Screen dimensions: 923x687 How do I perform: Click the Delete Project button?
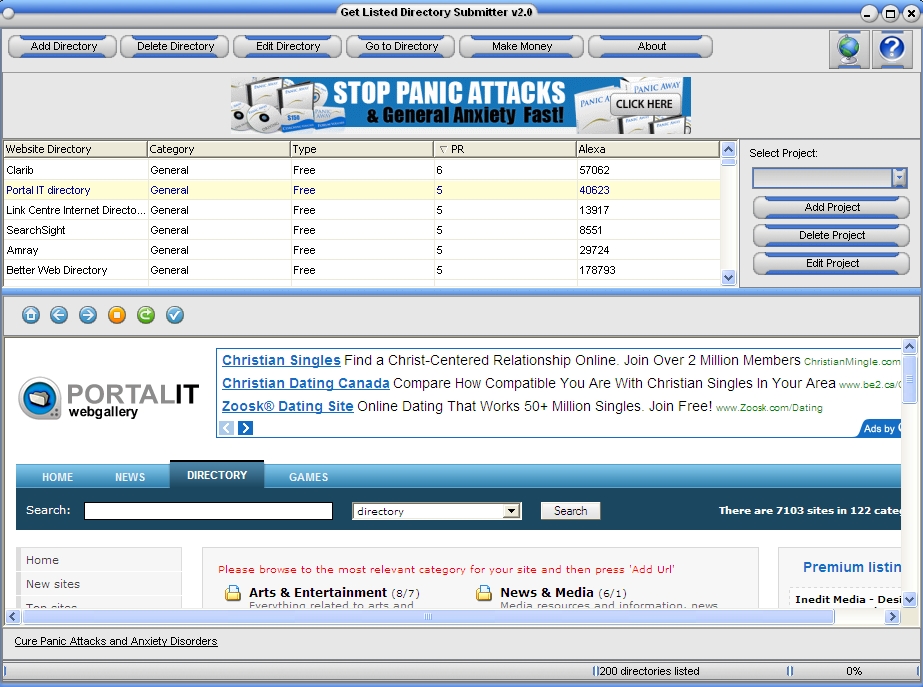click(831, 235)
